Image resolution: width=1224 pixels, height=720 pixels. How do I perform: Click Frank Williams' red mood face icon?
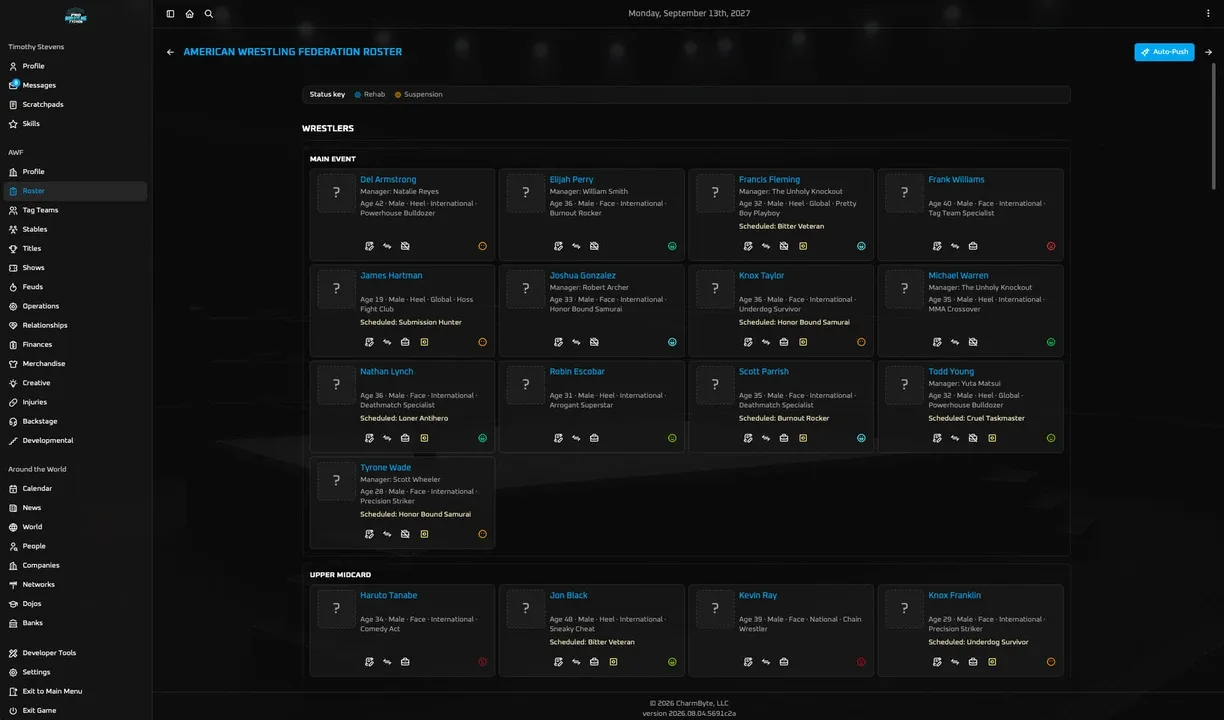1051,246
